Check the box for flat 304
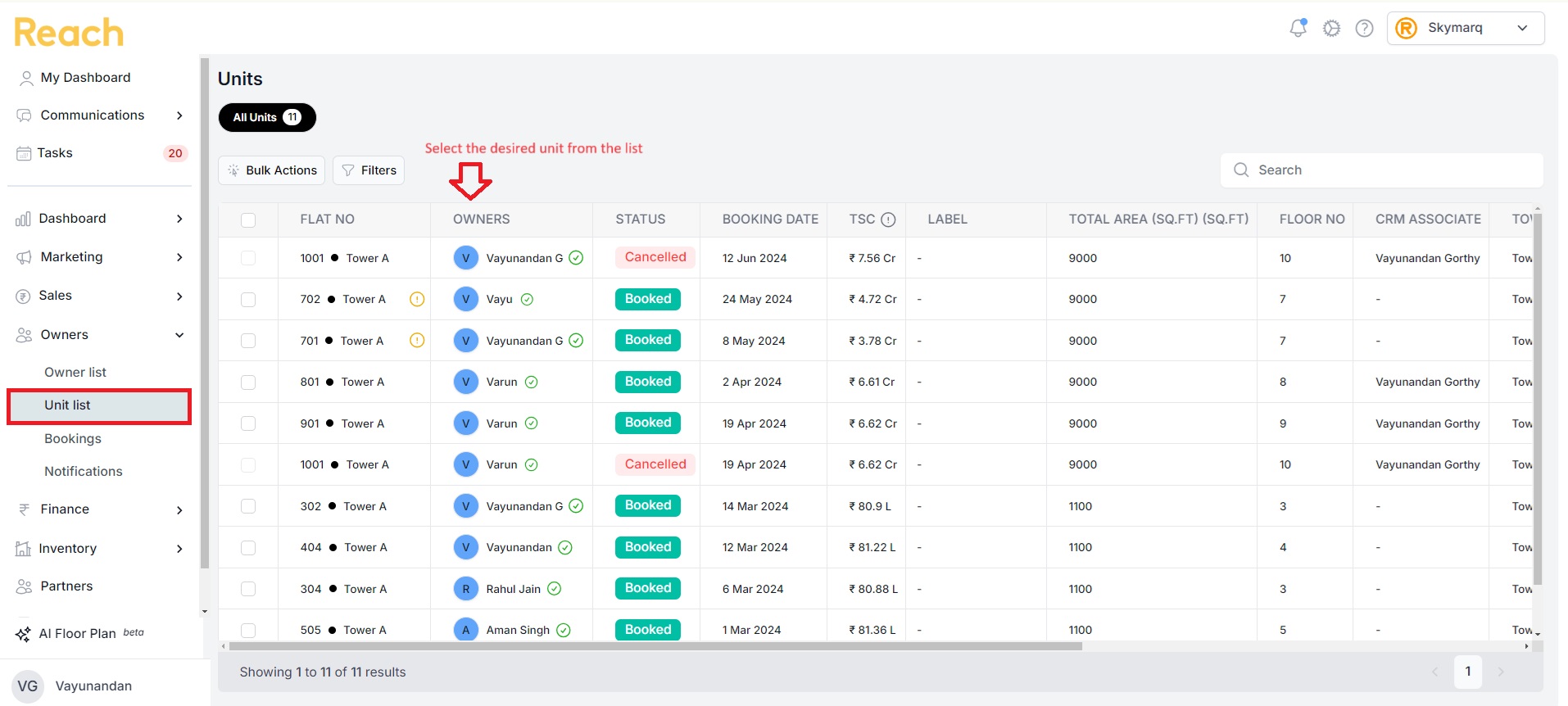Viewport: 1568px width, 706px height. pos(248,589)
